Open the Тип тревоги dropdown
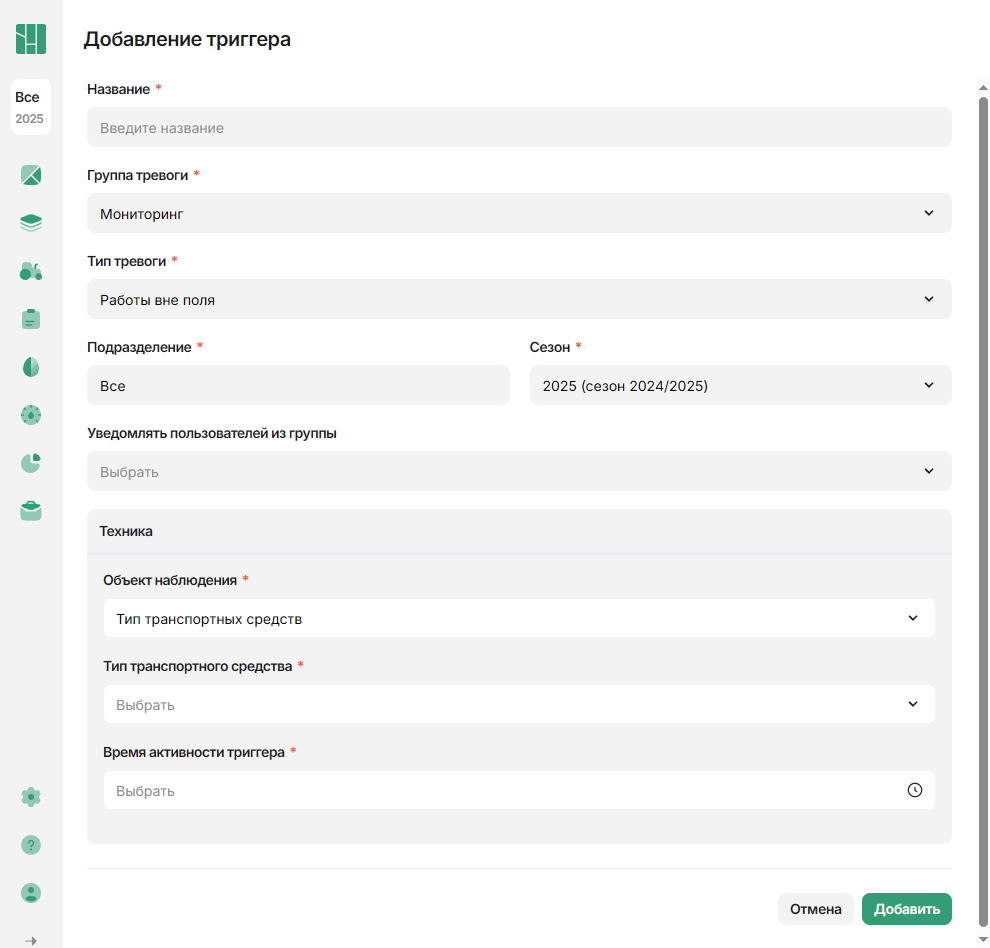Screen dimensions: 990x948 519,299
